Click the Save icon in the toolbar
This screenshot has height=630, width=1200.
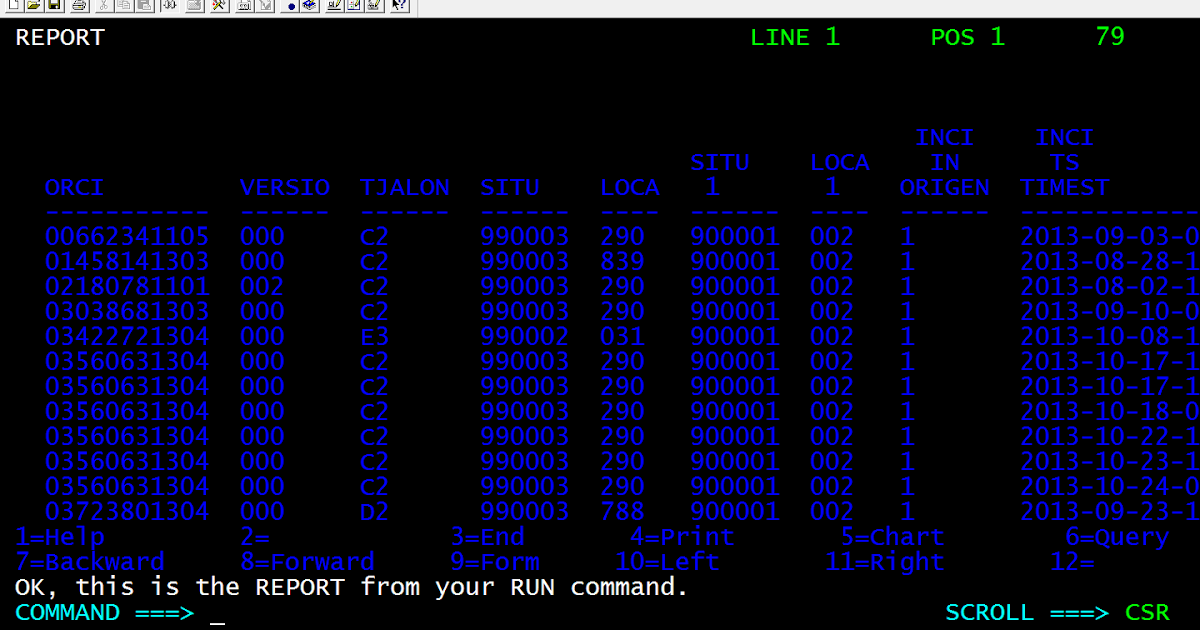click(55, 7)
